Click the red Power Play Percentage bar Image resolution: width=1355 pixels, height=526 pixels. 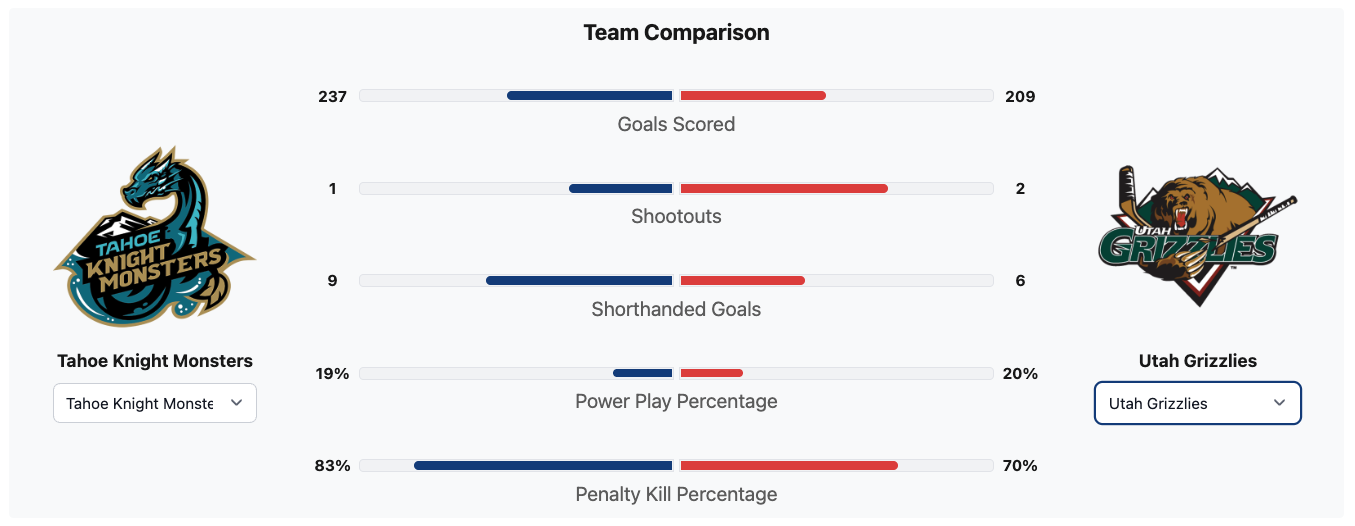click(x=711, y=373)
